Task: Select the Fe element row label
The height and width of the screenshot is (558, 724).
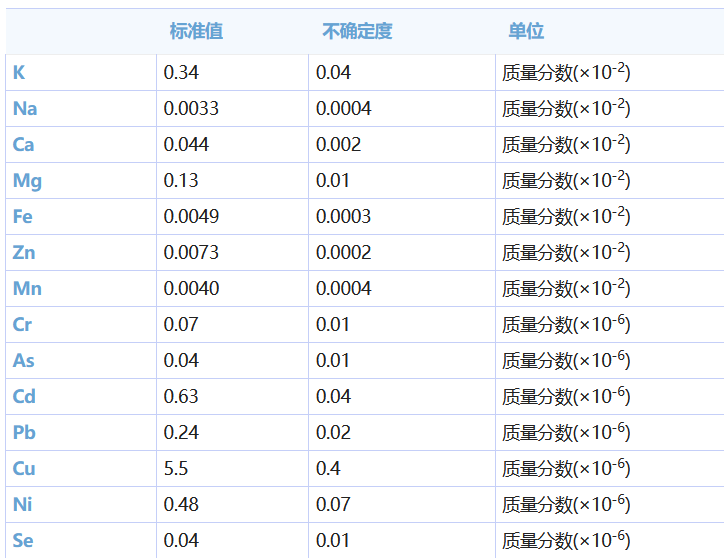Action: click(23, 217)
